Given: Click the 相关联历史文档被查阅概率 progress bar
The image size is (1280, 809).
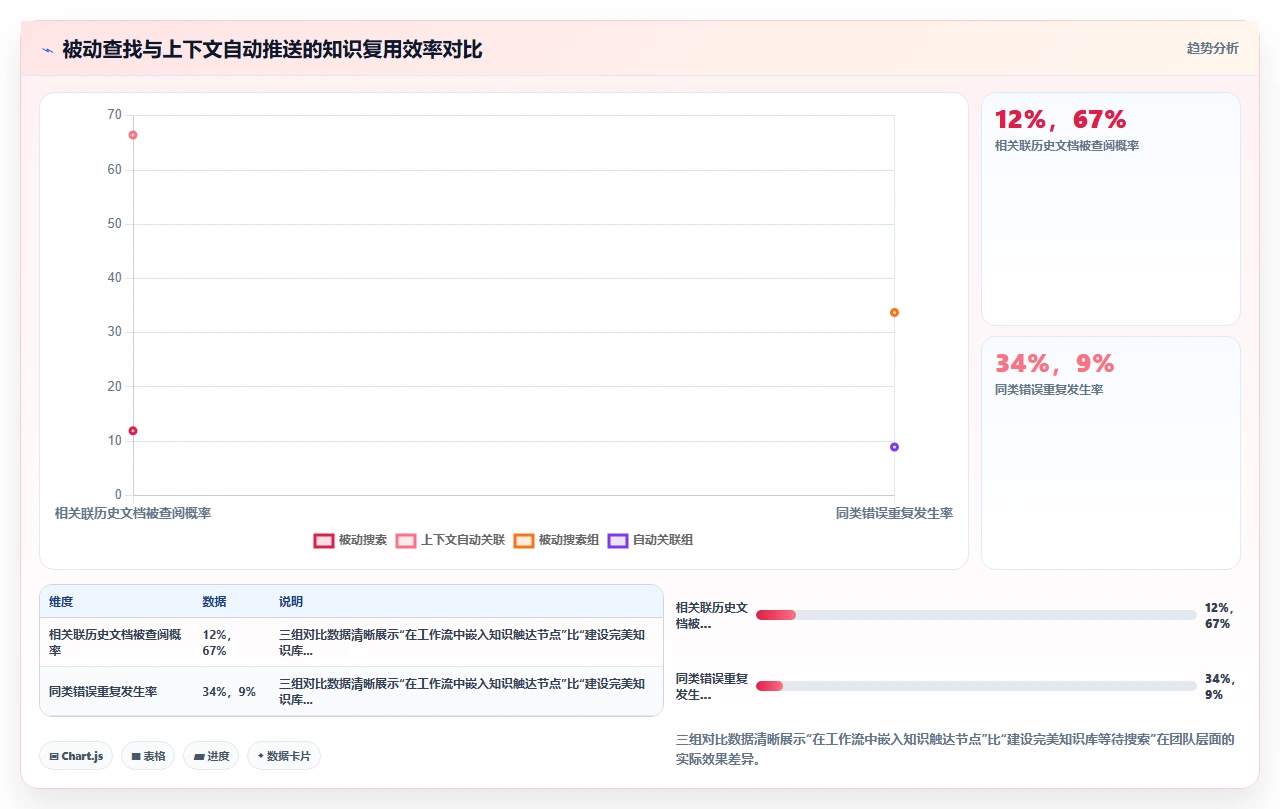Looking at the screenshot, I should (x=976, y=615).
